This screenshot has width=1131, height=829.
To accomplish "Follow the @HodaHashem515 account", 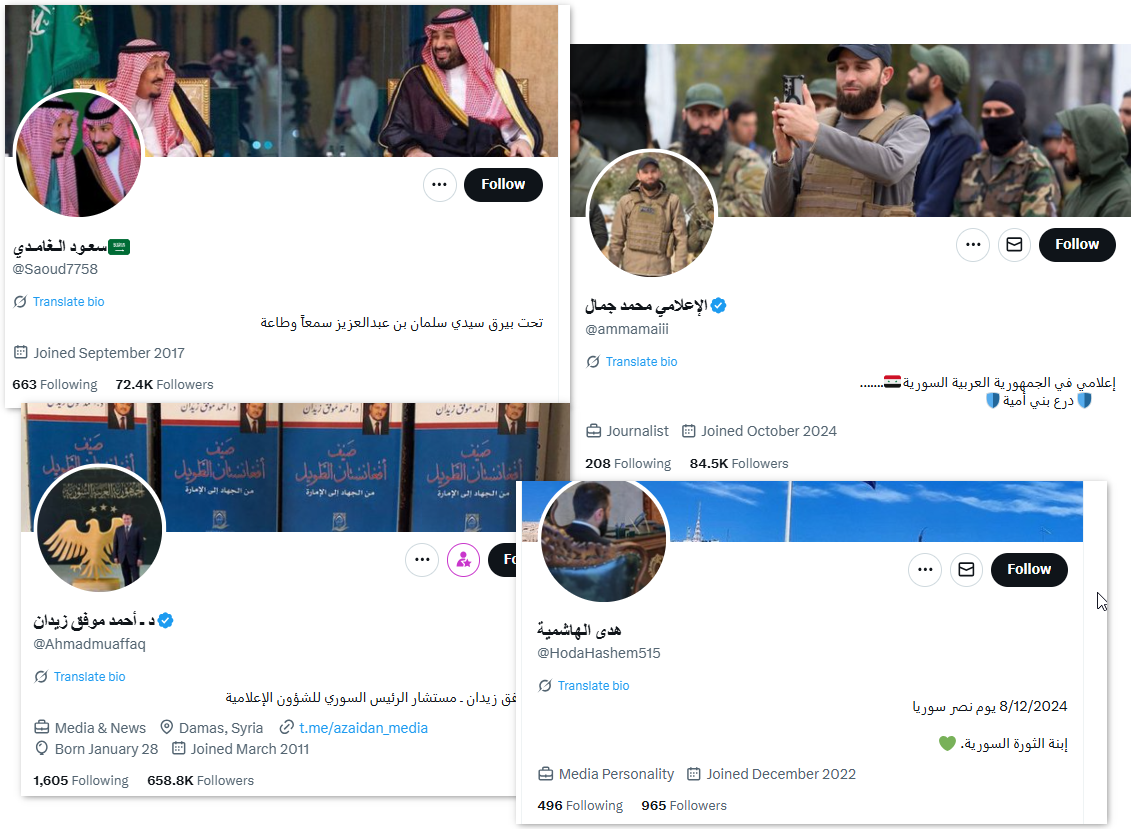I will point(1029,570).
